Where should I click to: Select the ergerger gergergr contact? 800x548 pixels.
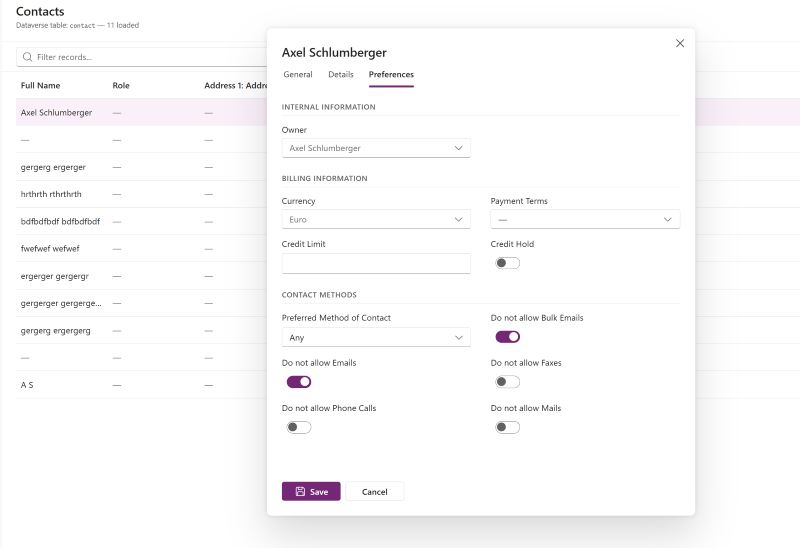click(x=141, y=276)
